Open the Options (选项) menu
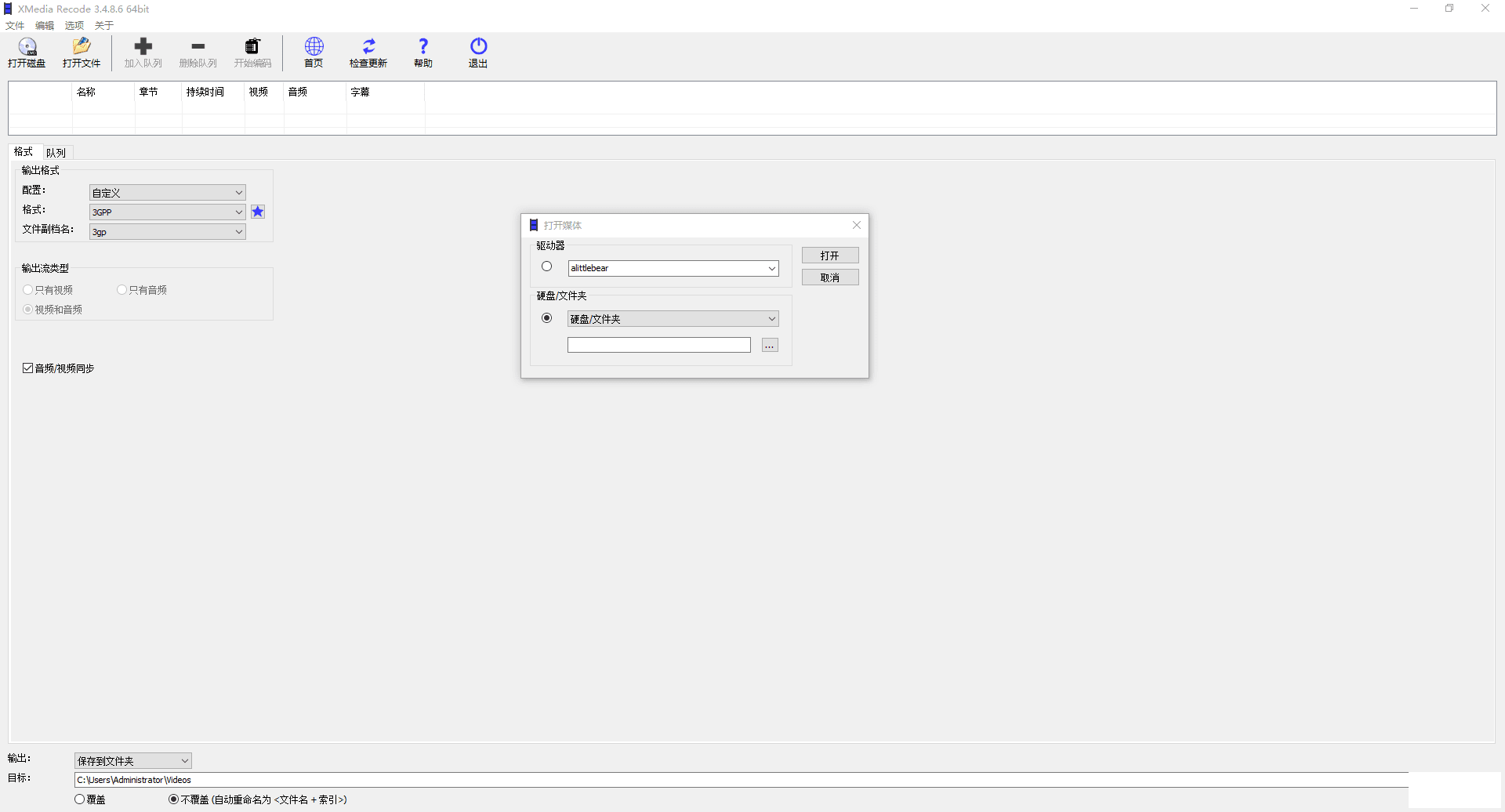 tap(74, 26)
